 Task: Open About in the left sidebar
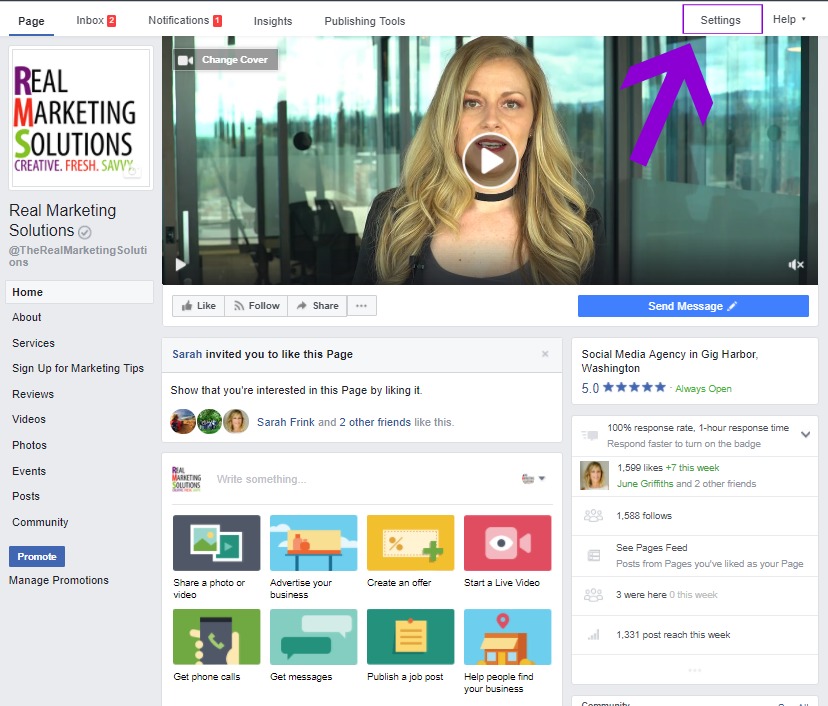point(26,317)
